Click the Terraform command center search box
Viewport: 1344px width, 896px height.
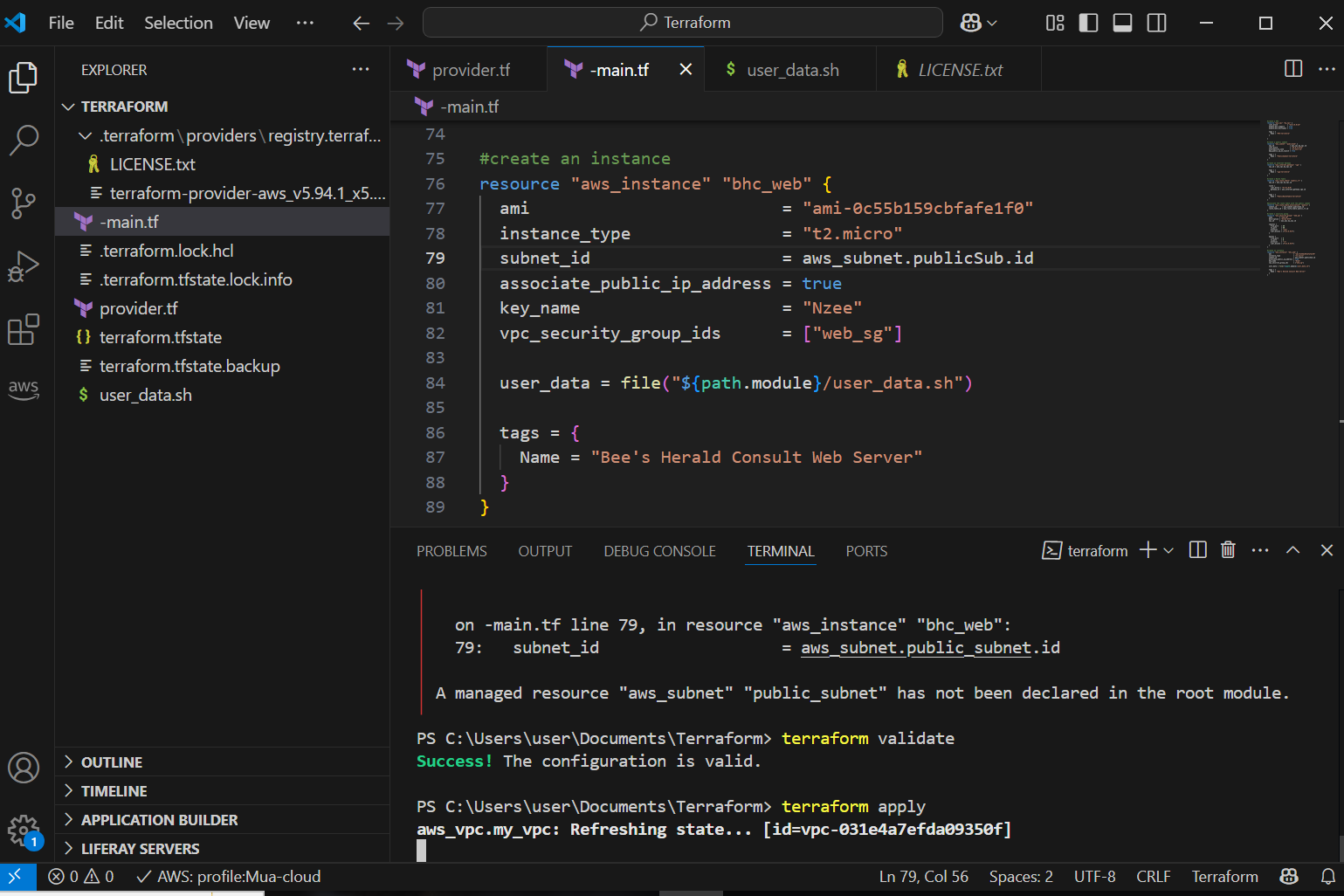tap(682, 23)
